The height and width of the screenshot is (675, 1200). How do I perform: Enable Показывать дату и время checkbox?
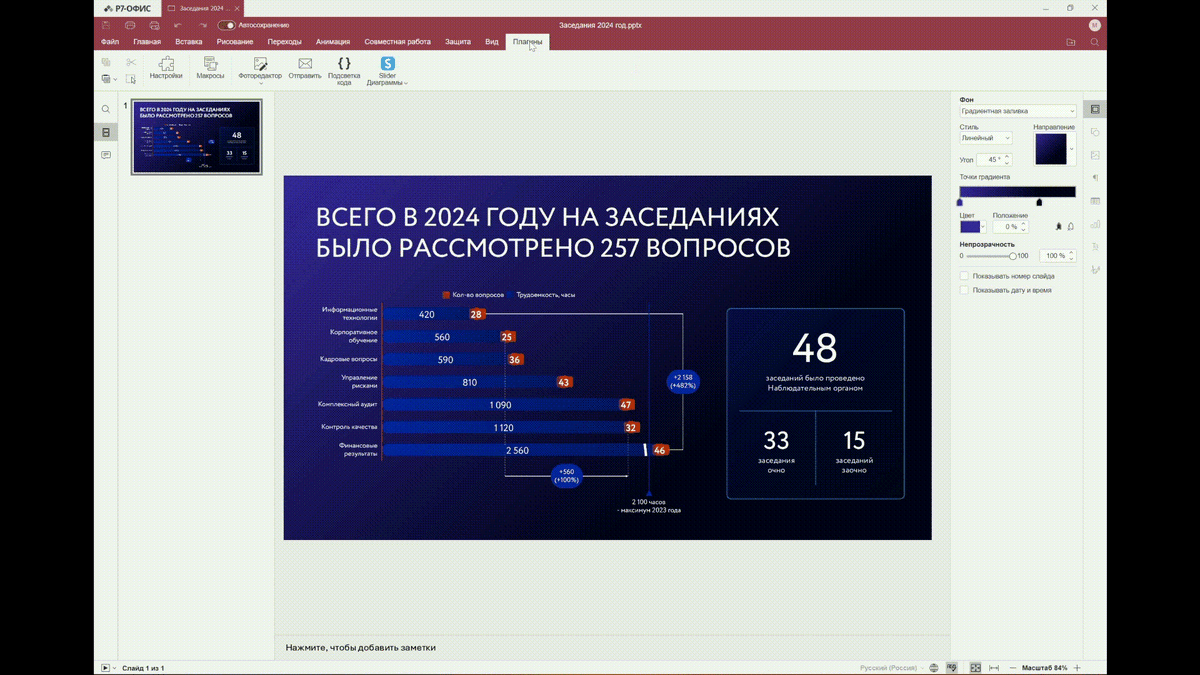click(x=964, y=290)
